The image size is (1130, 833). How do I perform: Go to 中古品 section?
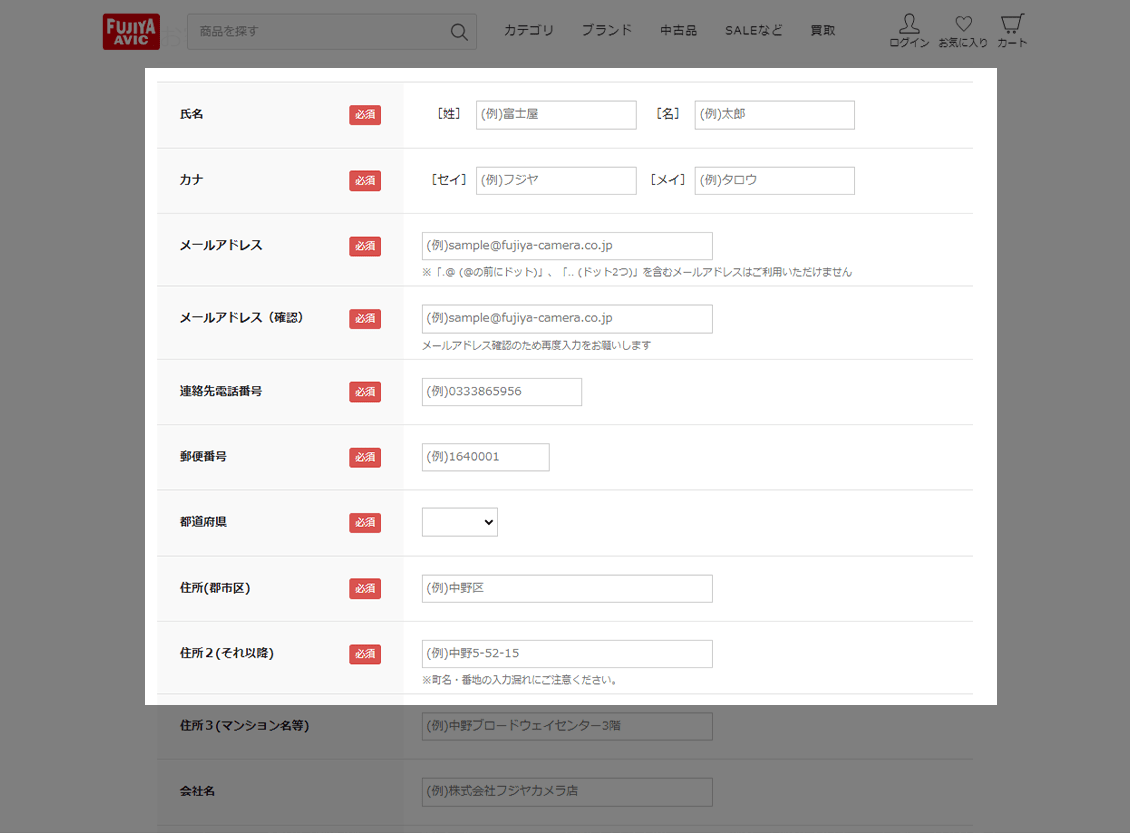678,30
